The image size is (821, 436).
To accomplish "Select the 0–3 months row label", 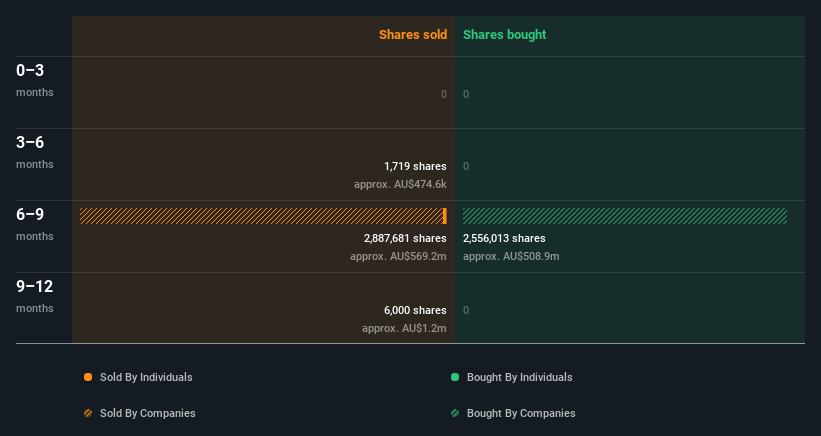I will pos(35,80).
